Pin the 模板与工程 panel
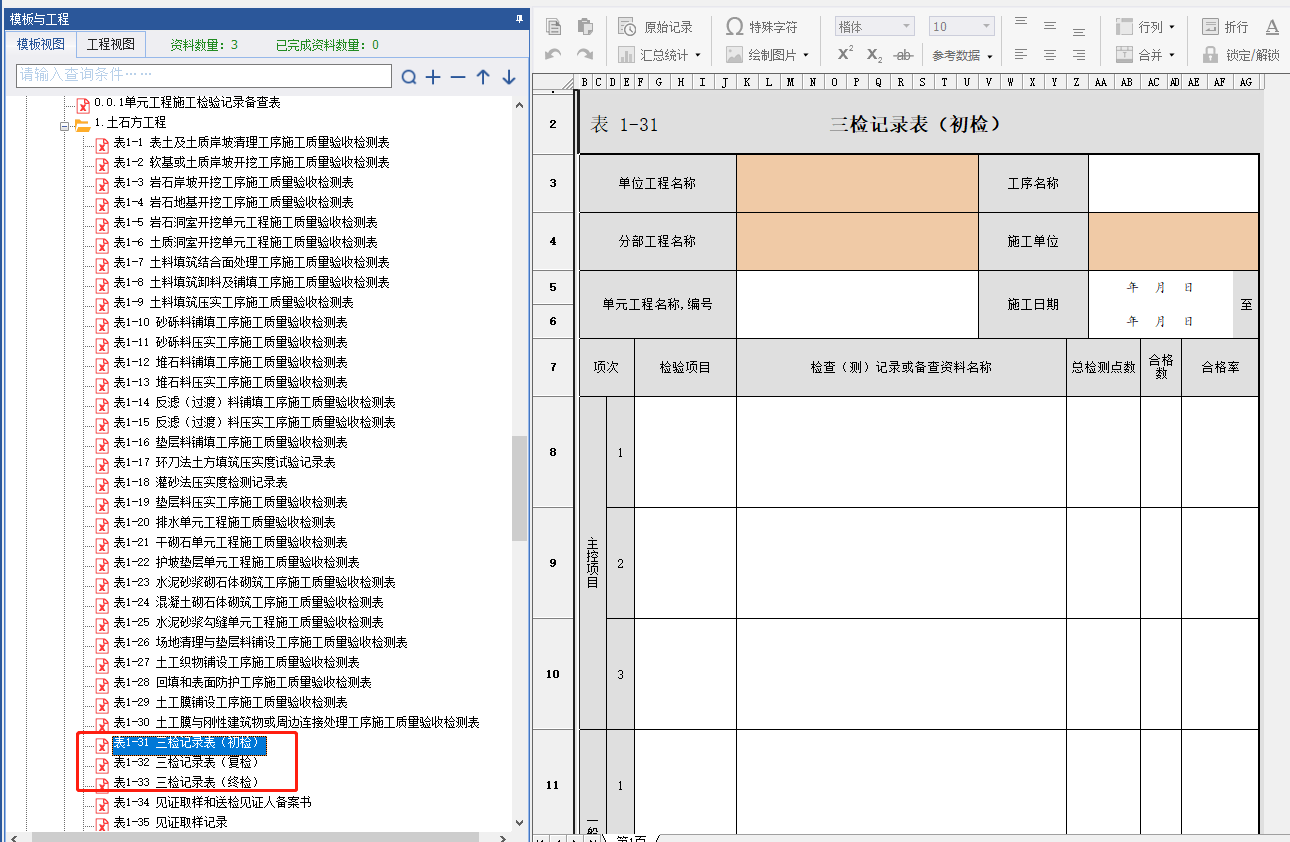This screenshot has width=1290, height=842. coord(519,18)
